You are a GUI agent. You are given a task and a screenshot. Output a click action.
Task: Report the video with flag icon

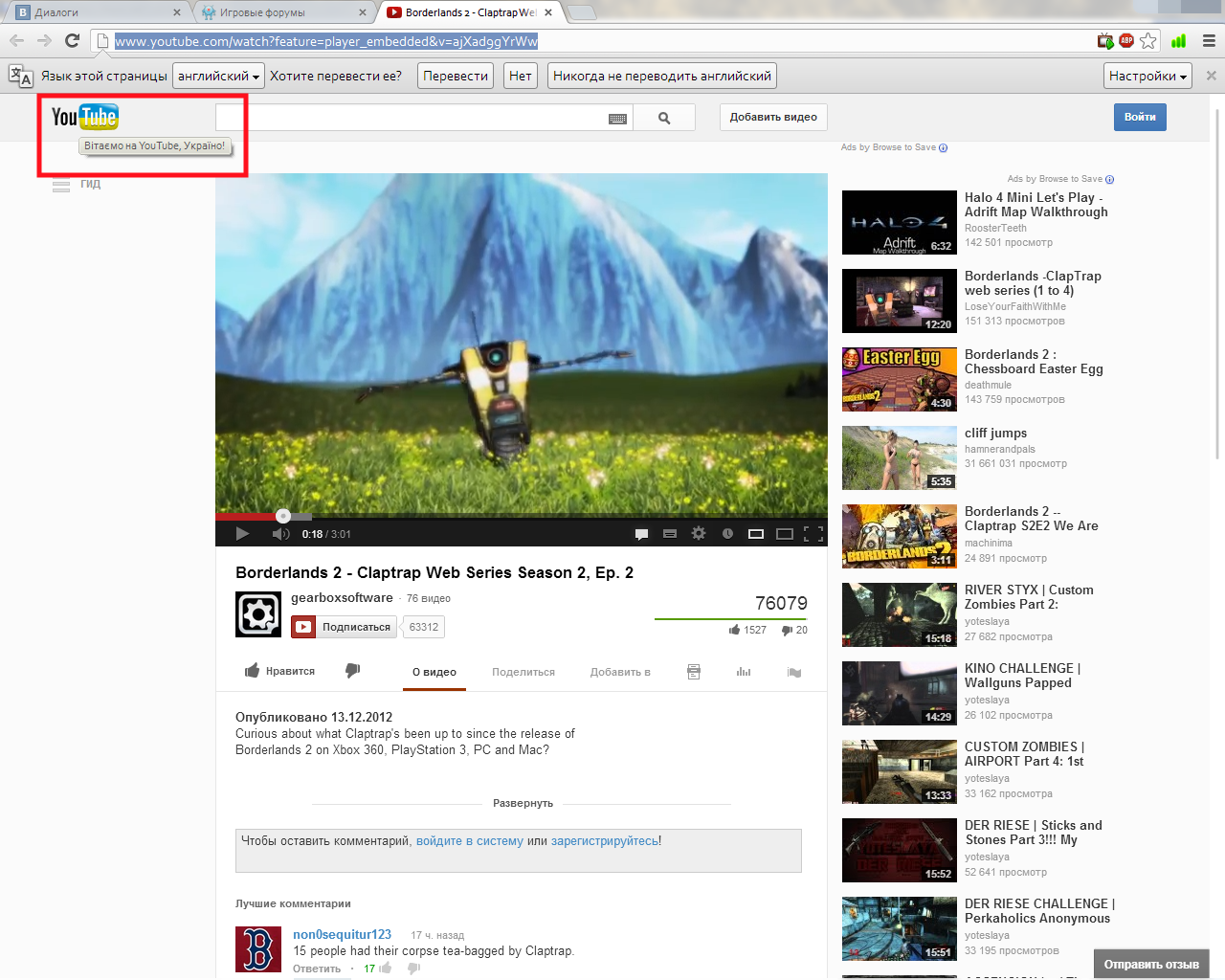793,672
